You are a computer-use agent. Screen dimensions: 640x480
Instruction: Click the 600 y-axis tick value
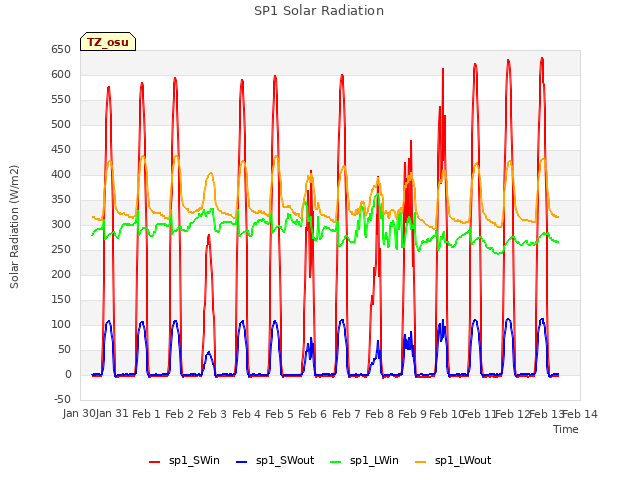point(61,74)
